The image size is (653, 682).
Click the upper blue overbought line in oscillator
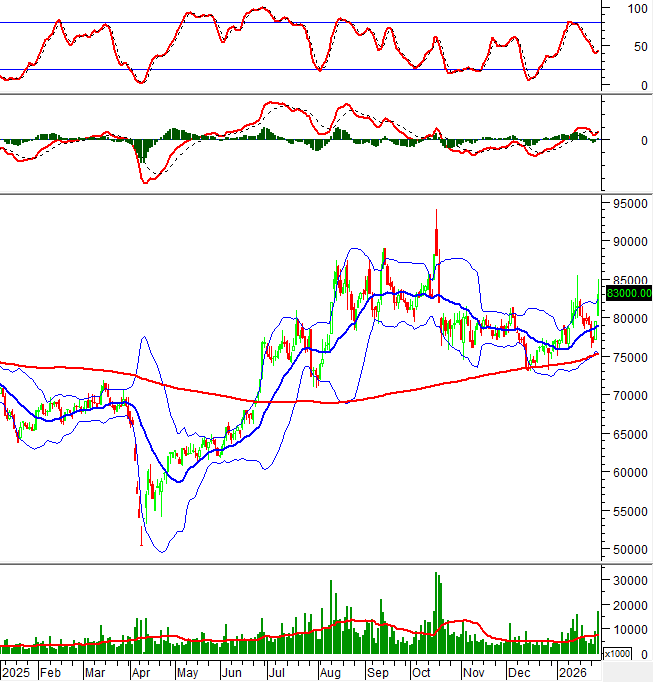click(x=300, y=22)
